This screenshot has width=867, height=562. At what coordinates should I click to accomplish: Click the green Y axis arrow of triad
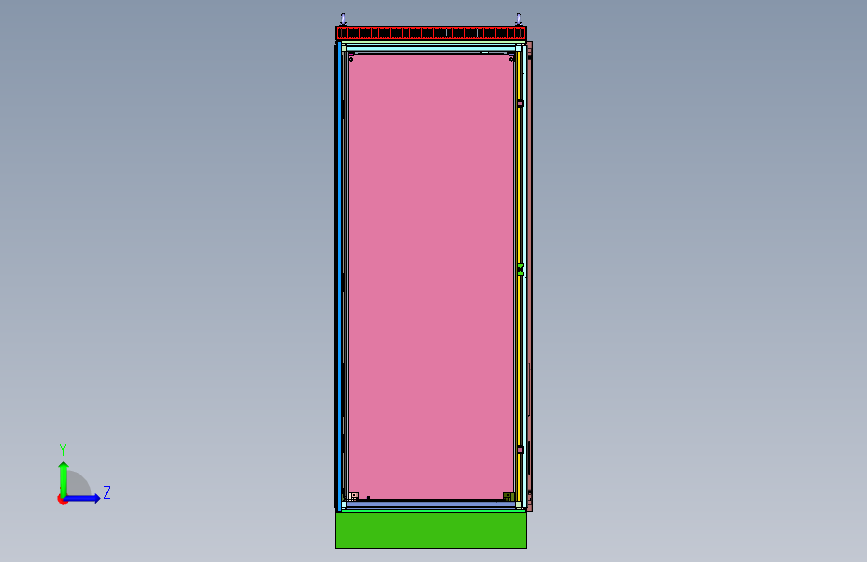(64, 478)
